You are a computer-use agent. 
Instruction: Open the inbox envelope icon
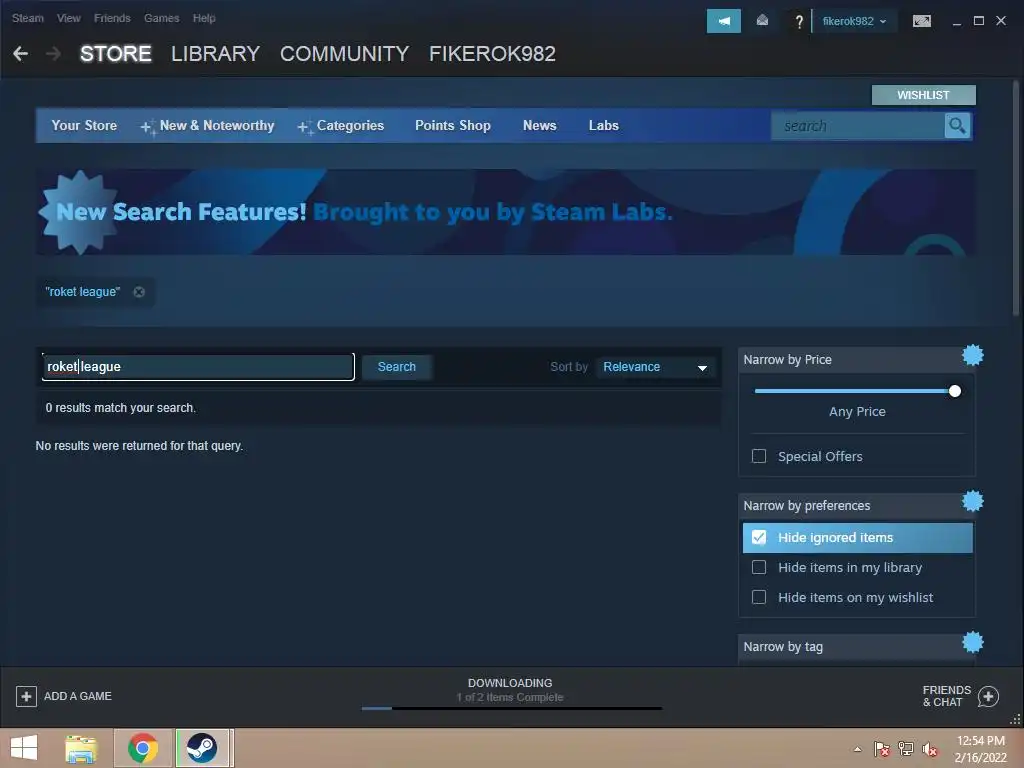coord(762,21)
